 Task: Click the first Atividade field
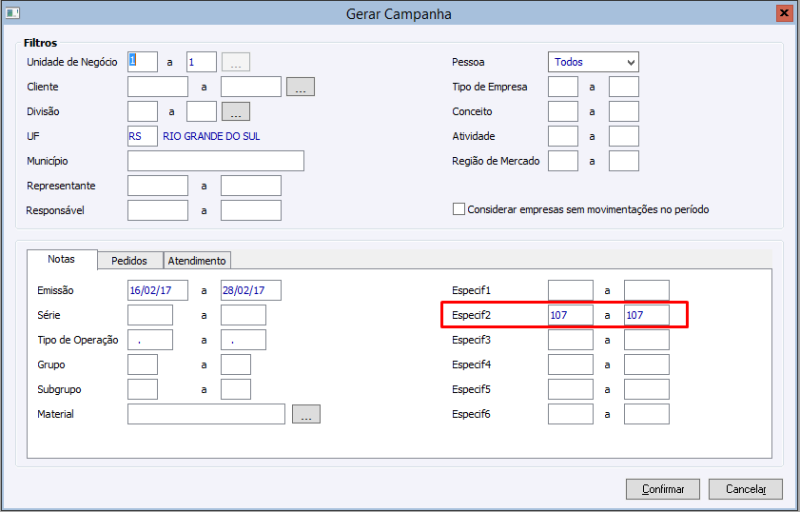pyautogui.click(x=563, y=136)
